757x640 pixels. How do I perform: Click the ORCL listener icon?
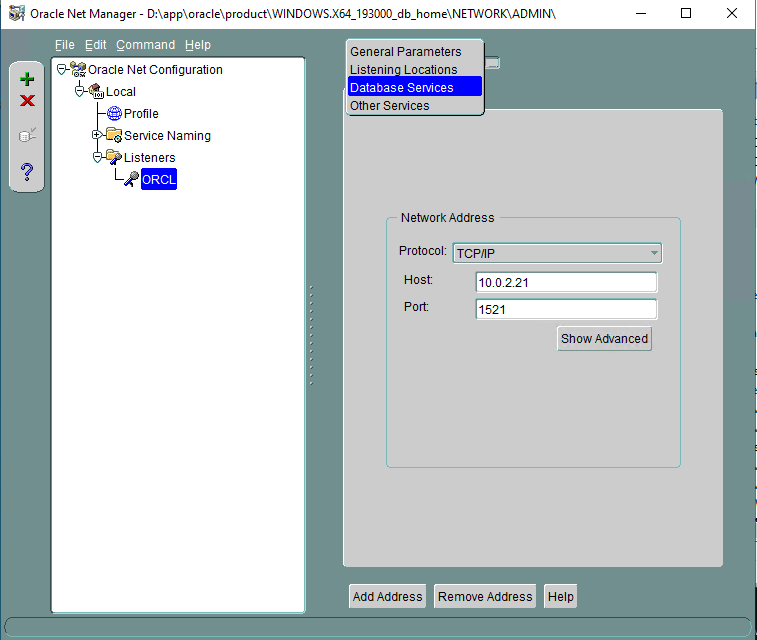131,179
